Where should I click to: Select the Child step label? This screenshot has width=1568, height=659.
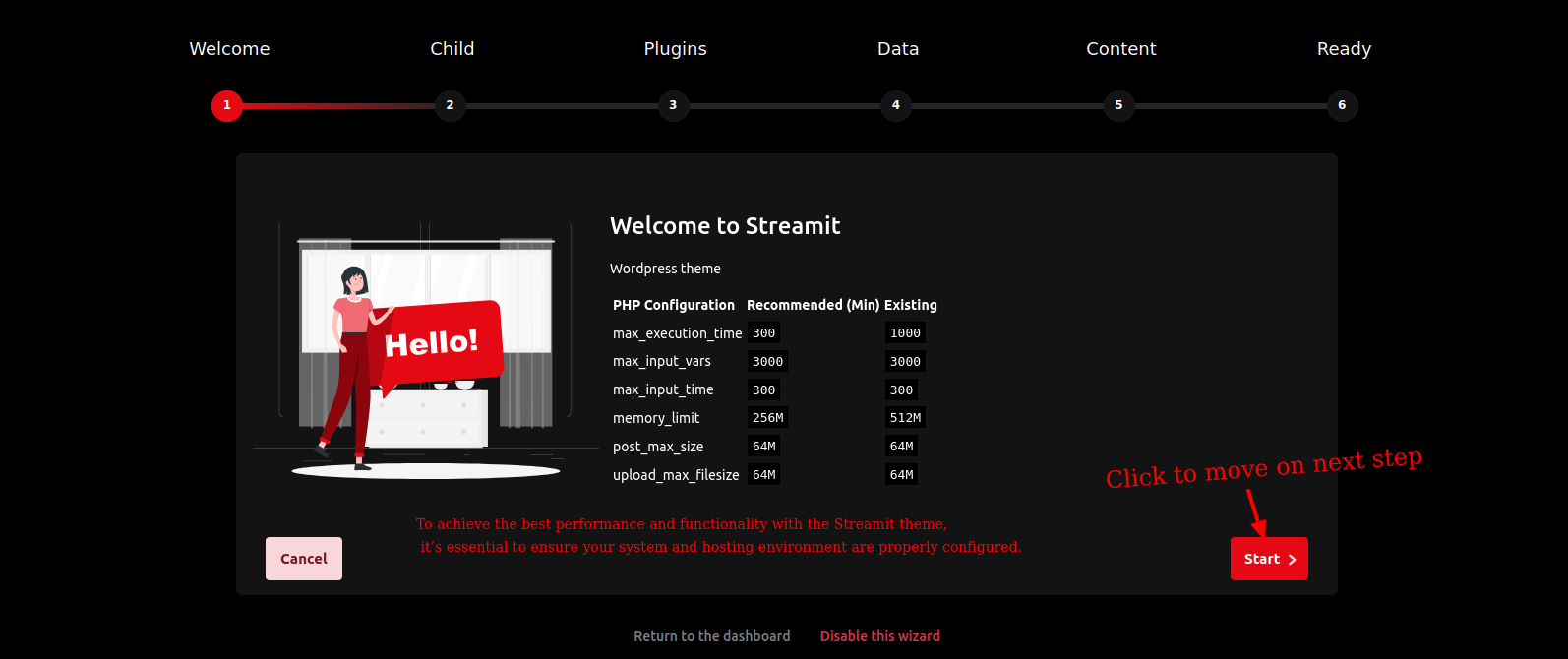pyautogui.click(x=452, y=49)
